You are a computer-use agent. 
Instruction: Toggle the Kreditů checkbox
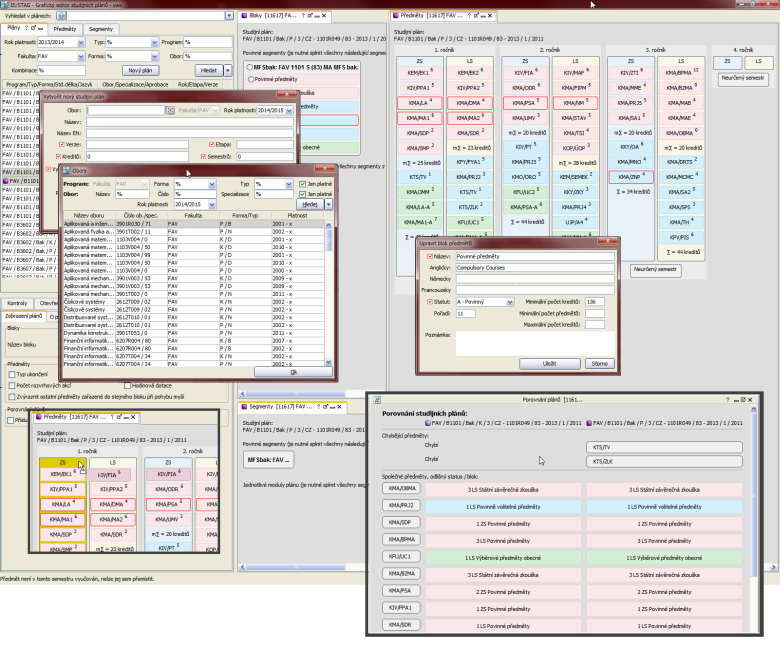[58, 157]
